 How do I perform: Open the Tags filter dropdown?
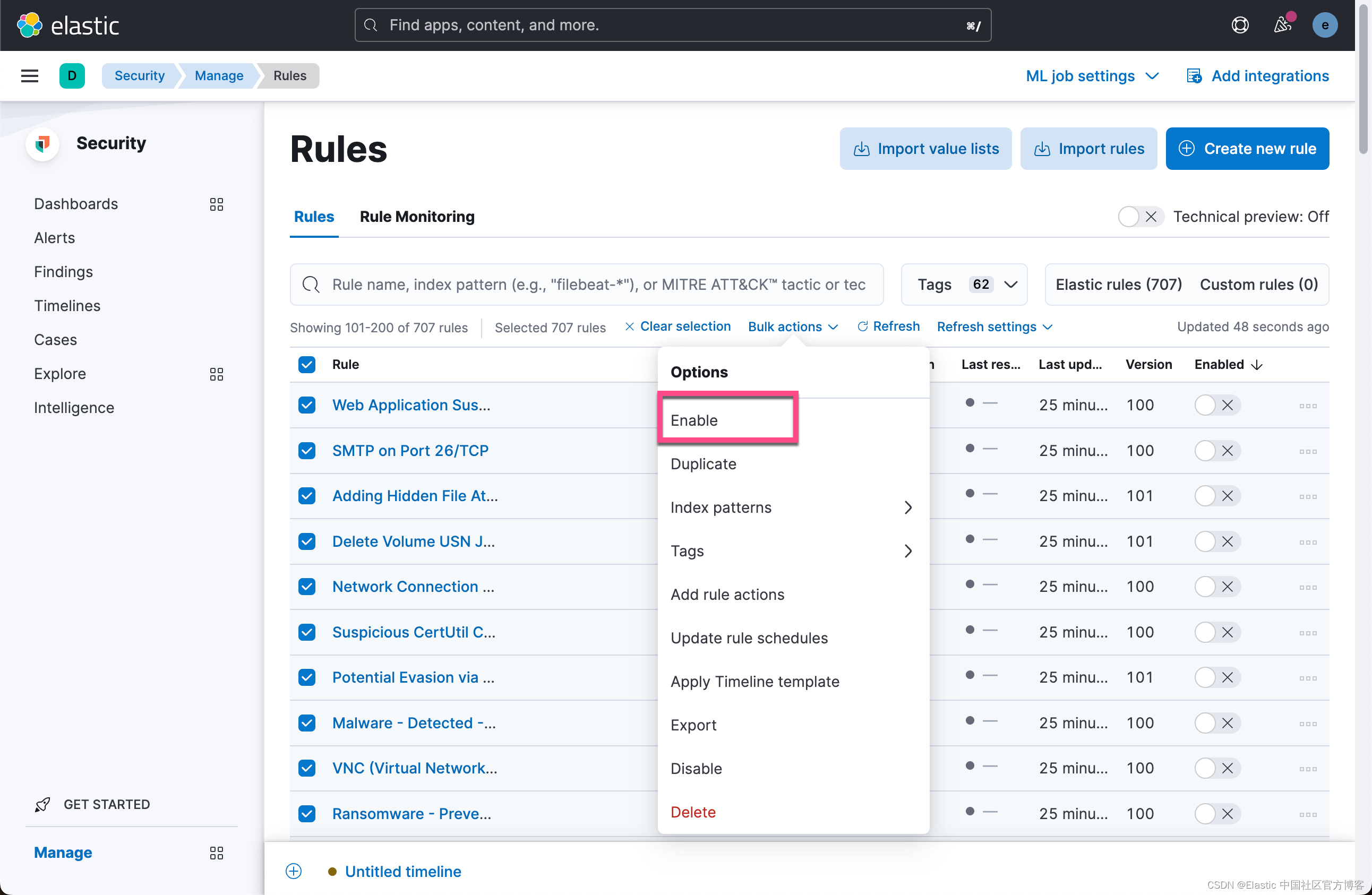[964, 284]
